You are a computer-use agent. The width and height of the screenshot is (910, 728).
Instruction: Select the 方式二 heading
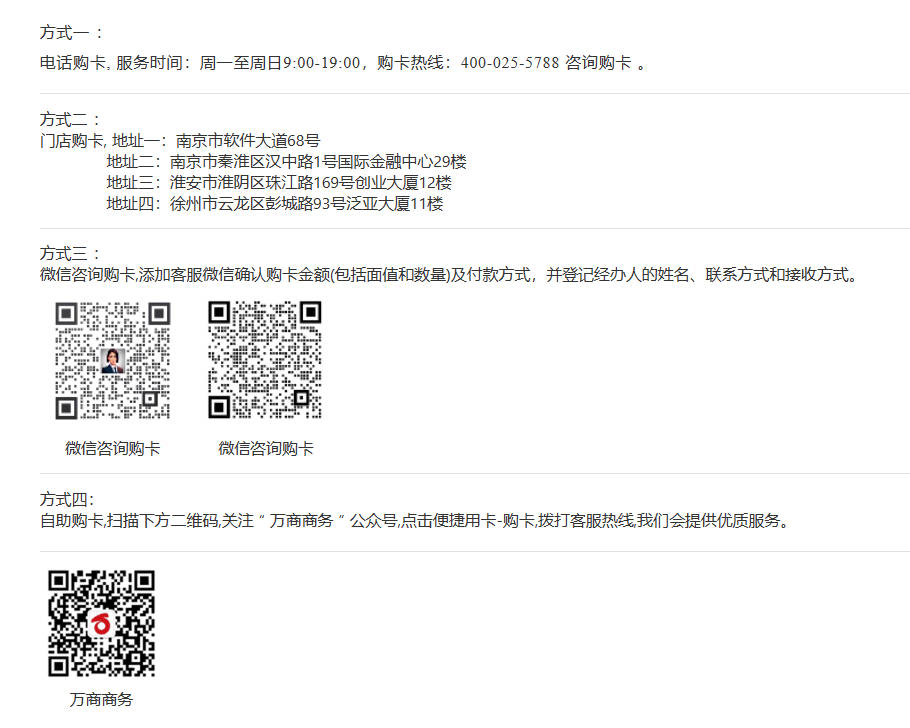[x=70, y=120]
